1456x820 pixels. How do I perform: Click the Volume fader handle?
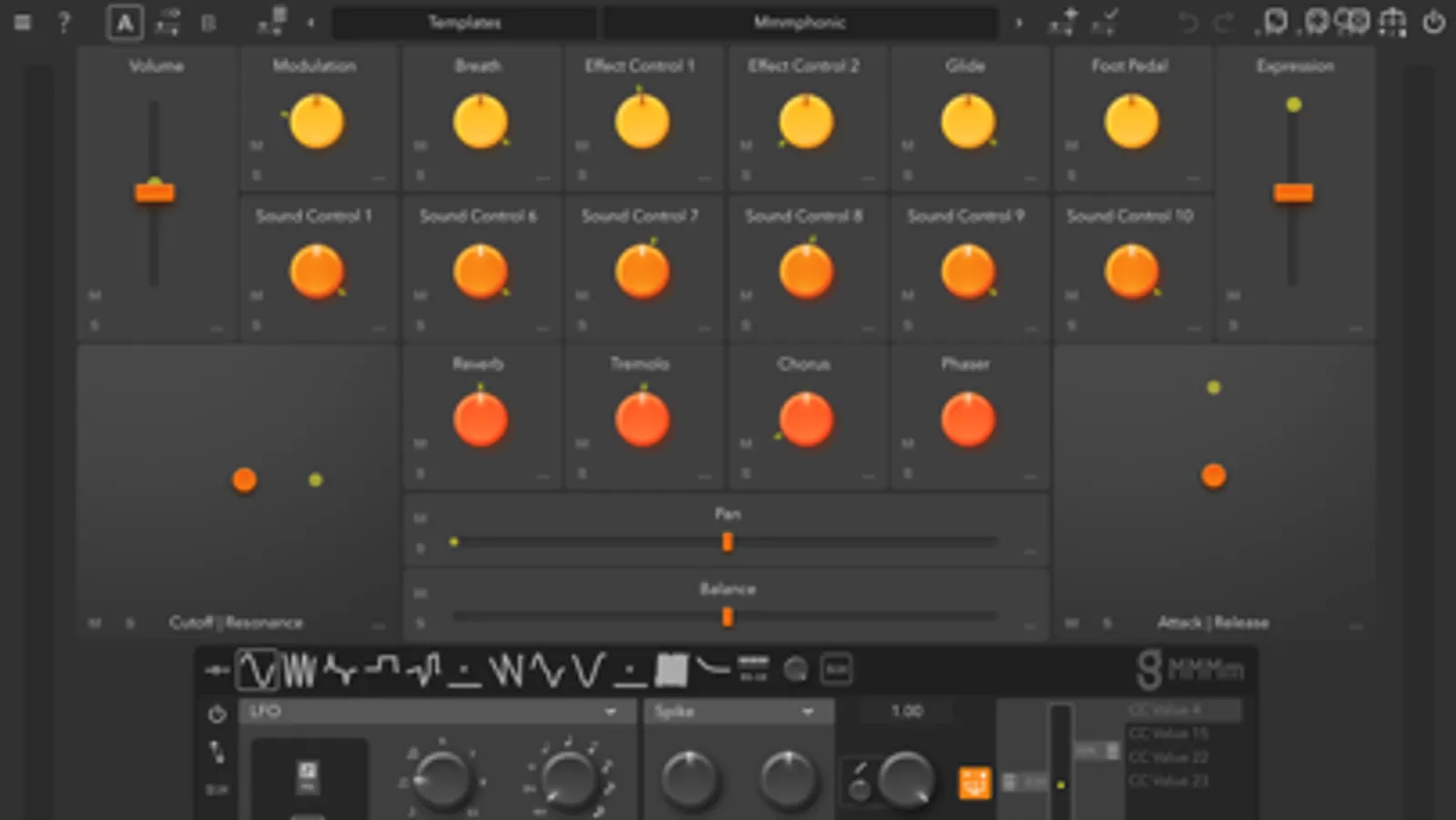(155, 192)
